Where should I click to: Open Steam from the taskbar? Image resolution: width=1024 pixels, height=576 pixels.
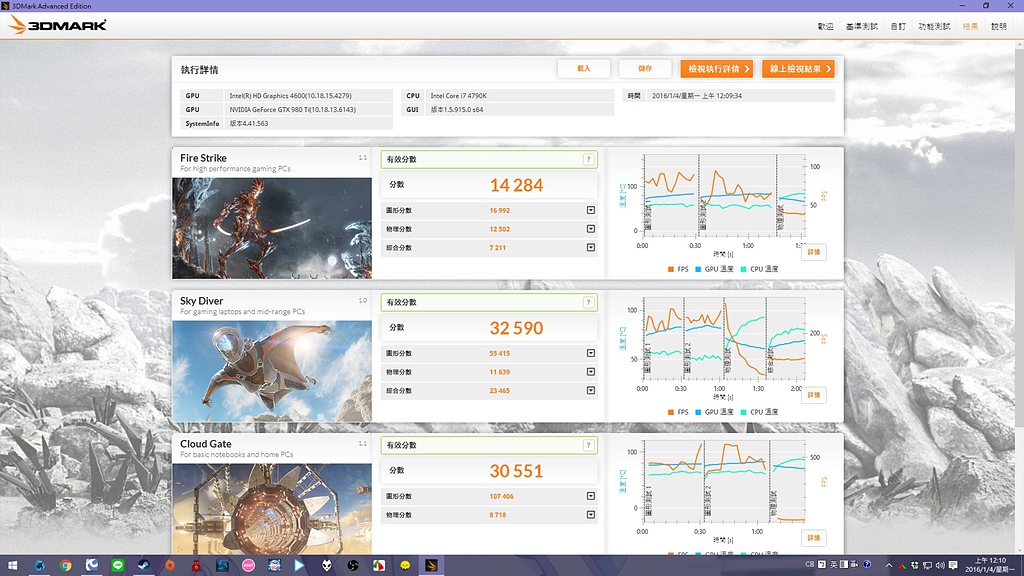[144, 566]
